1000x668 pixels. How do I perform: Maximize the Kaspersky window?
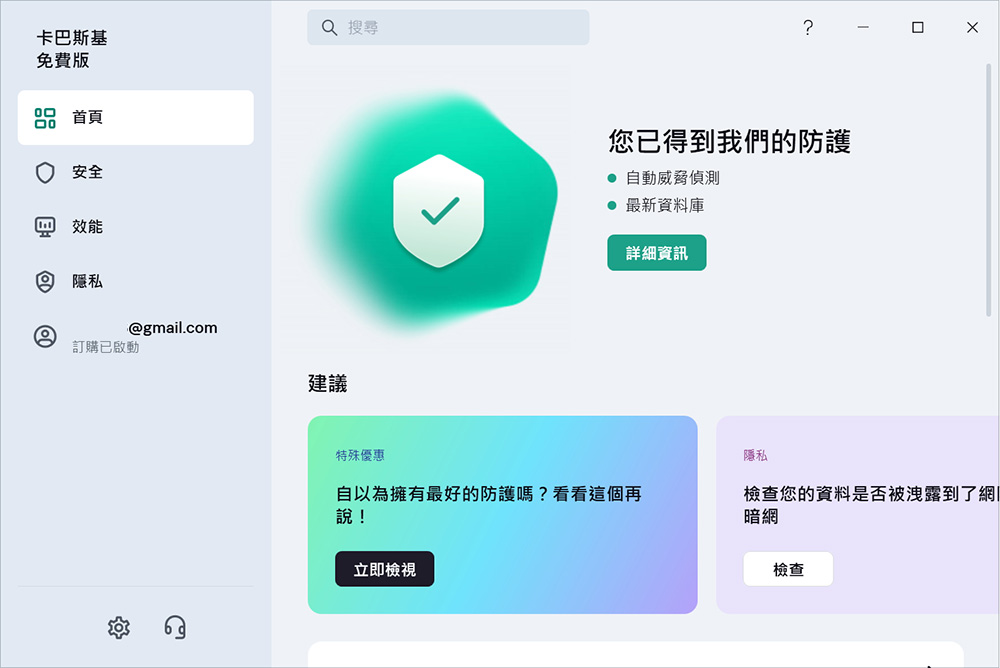918,27
